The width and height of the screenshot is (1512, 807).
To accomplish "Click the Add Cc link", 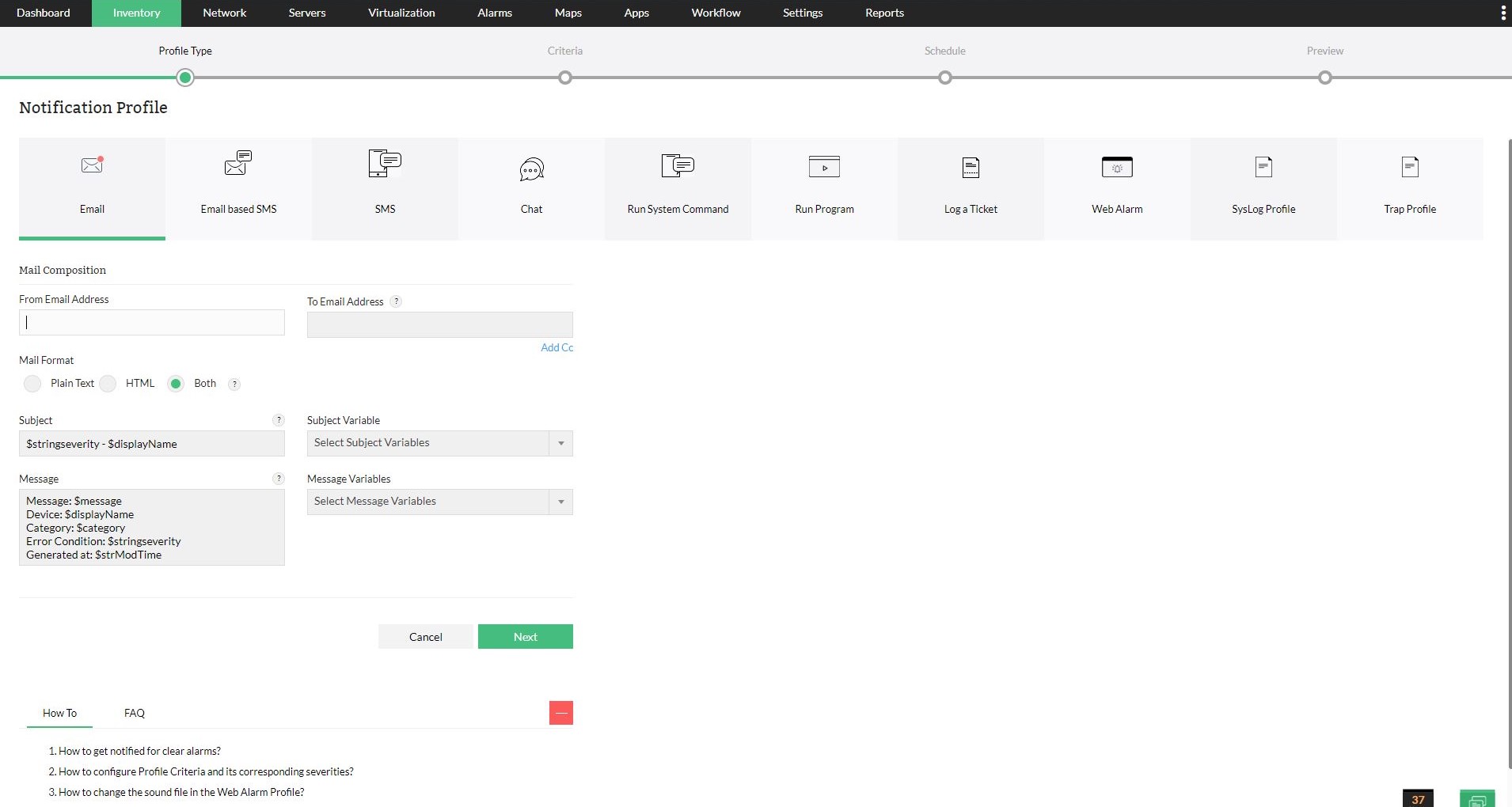I will pos(557,347).
